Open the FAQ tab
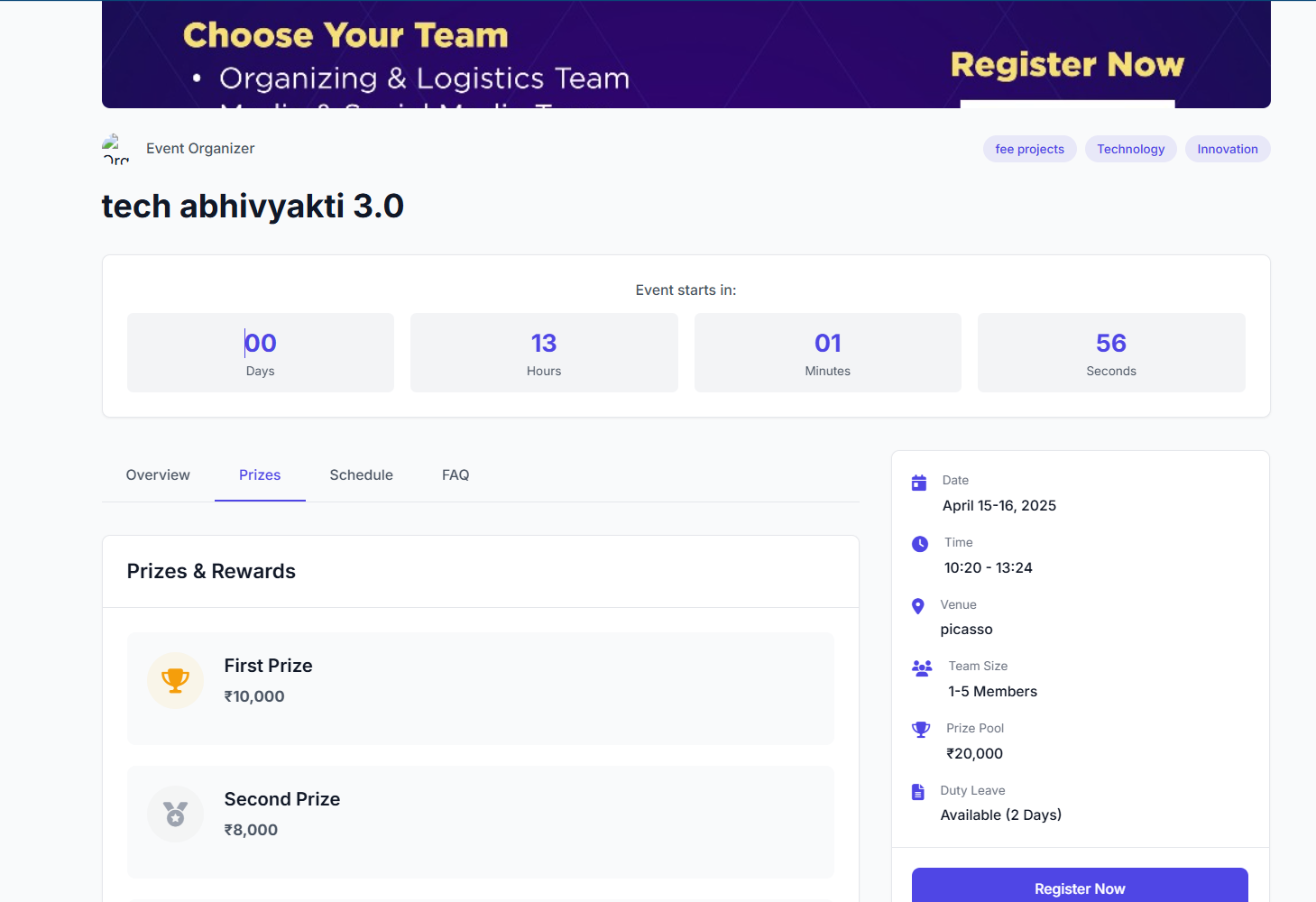The width and height of the screenshot is (1316, 902). click(x=456, y=475)
